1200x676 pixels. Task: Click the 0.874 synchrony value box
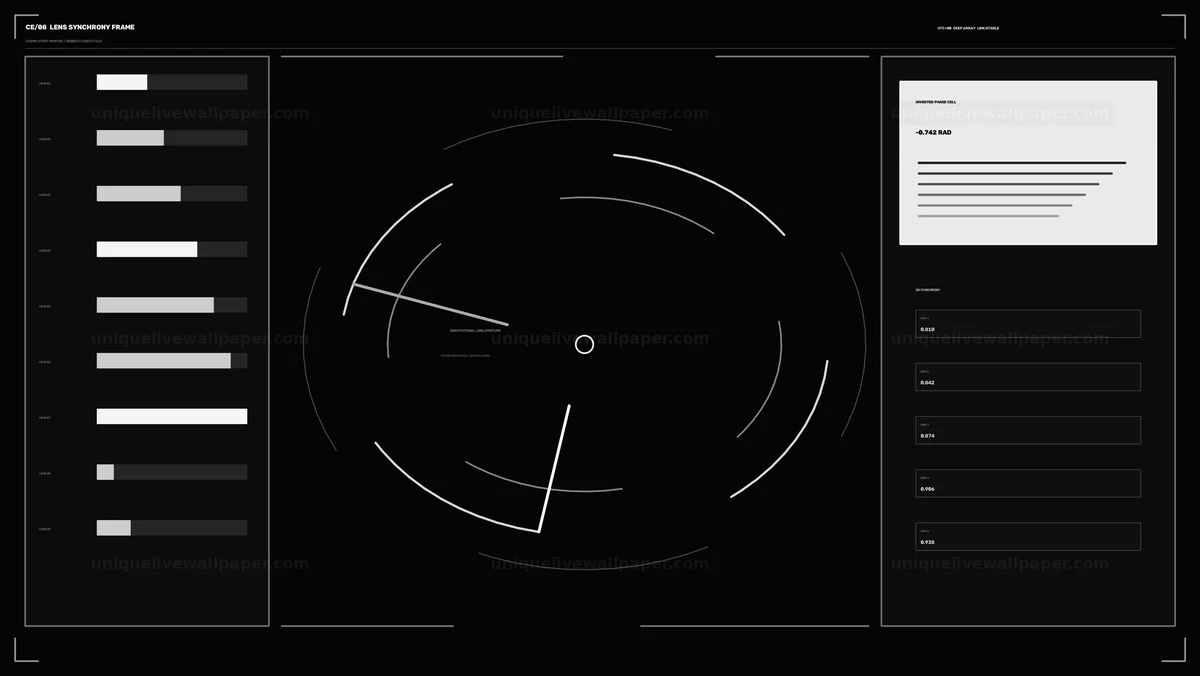pyautogui.click(x=1028, y=430)
